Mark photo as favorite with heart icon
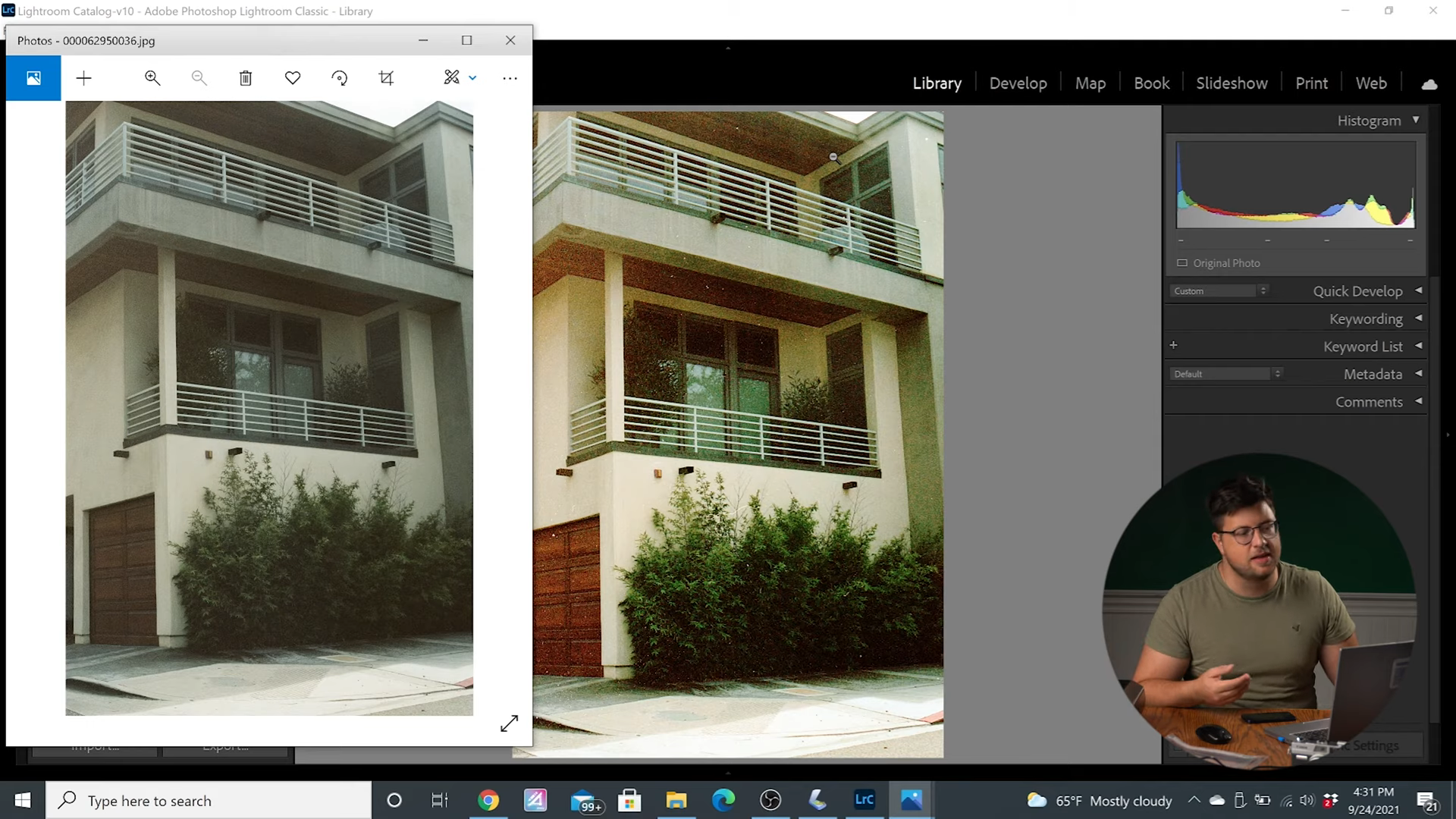The height and width of the screenshot is (819, 1456). click(293, 78)
